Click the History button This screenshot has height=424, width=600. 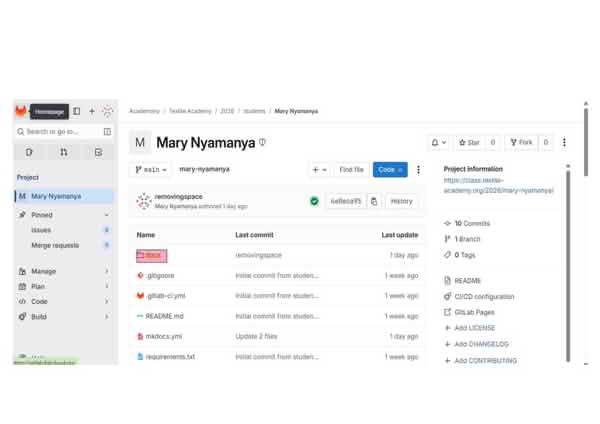(402, 201)
